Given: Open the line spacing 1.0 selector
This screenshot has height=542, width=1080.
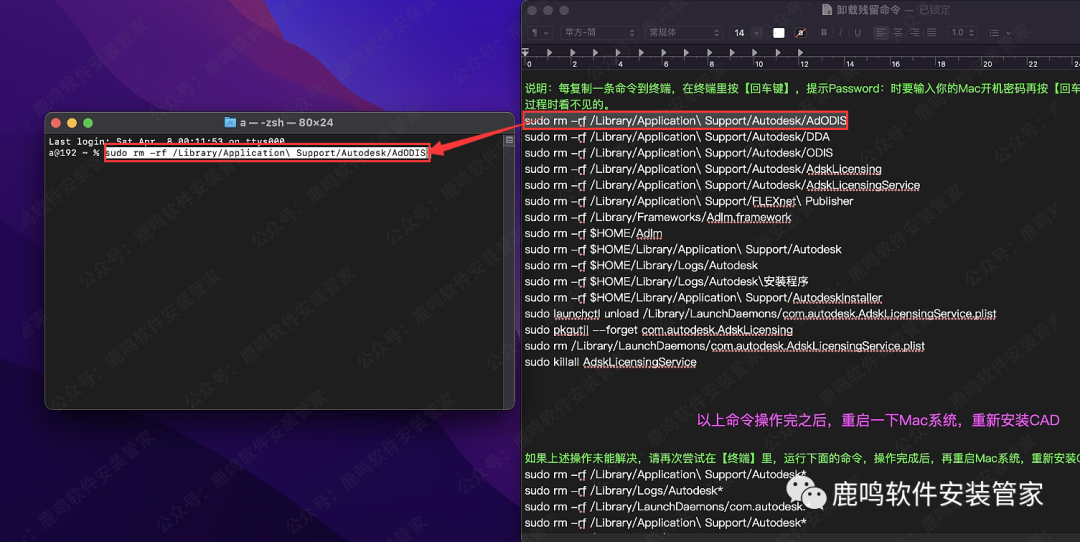Looking at the screenshot, I should [962, 33].
